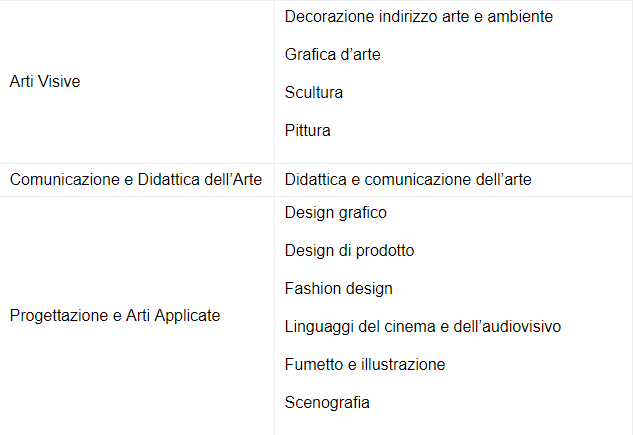Click Fumetto e illustrazione course
The image size is (633, 435).
point(365,364)
